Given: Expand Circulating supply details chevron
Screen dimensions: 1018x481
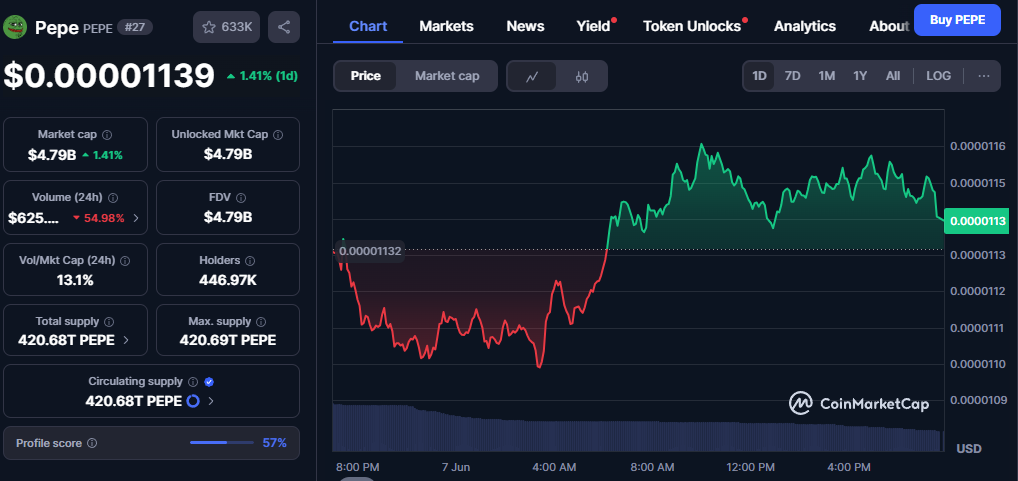Looking at the screenshot, I should pos(210,401).
